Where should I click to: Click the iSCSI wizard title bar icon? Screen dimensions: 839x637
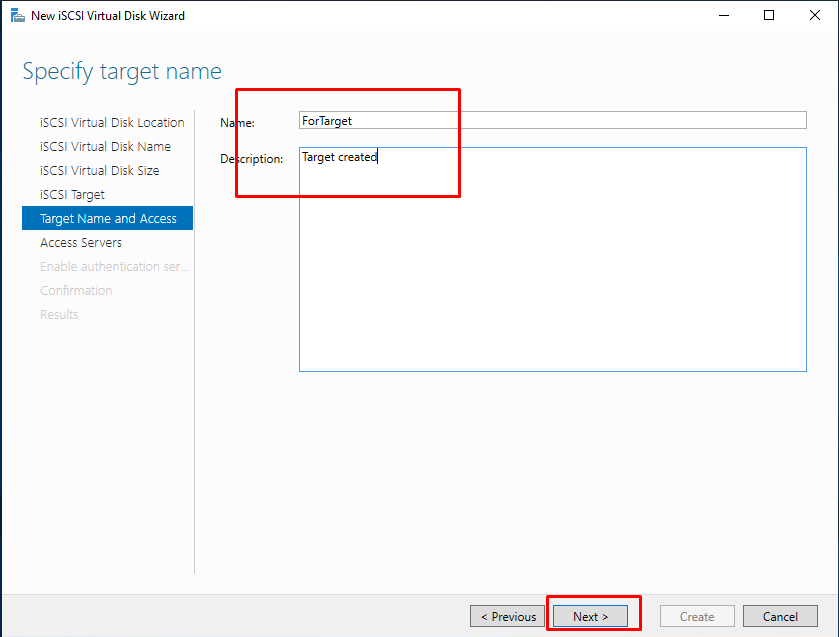[18, 16]
